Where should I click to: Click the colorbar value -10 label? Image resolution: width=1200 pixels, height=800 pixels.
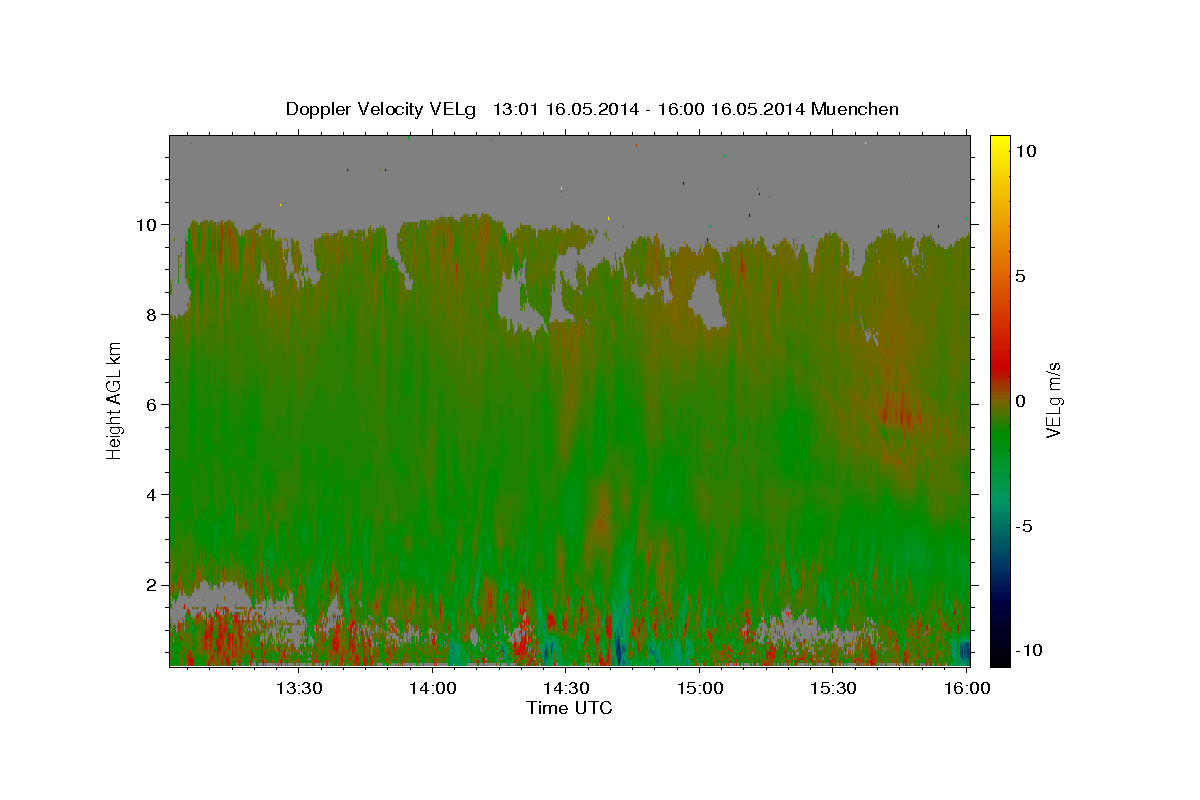[1028, 651]
